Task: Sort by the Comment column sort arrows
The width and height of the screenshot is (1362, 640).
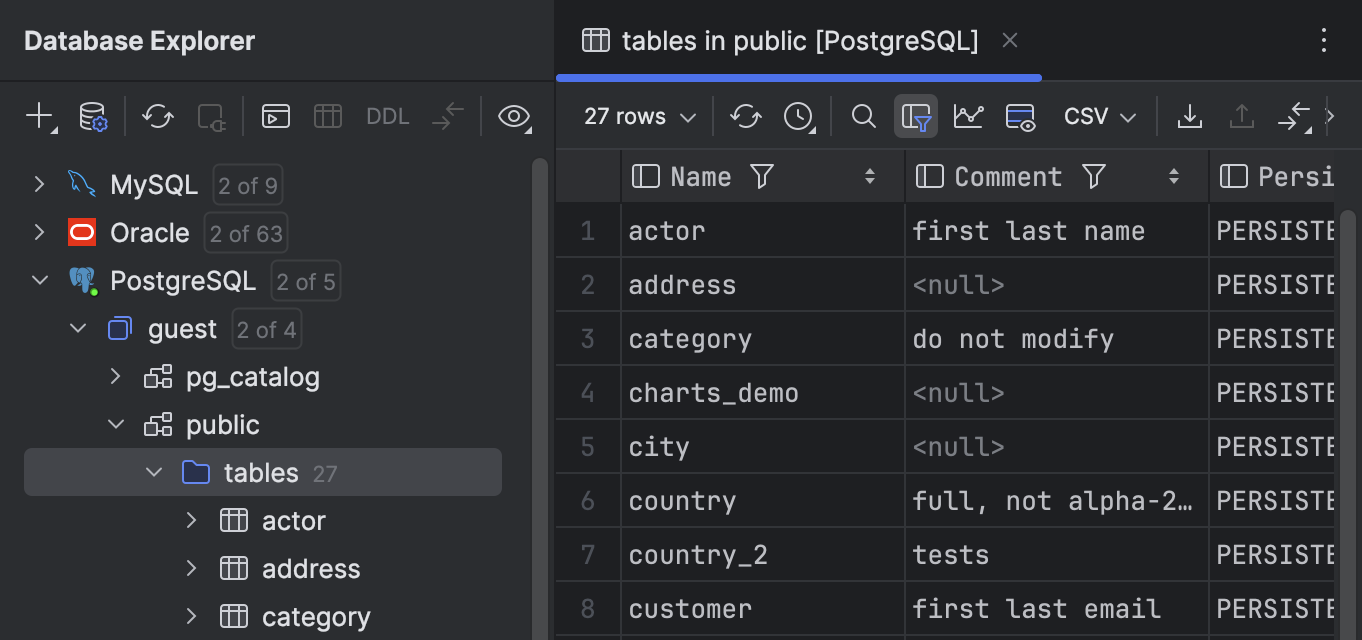Action: point(1174,177)
